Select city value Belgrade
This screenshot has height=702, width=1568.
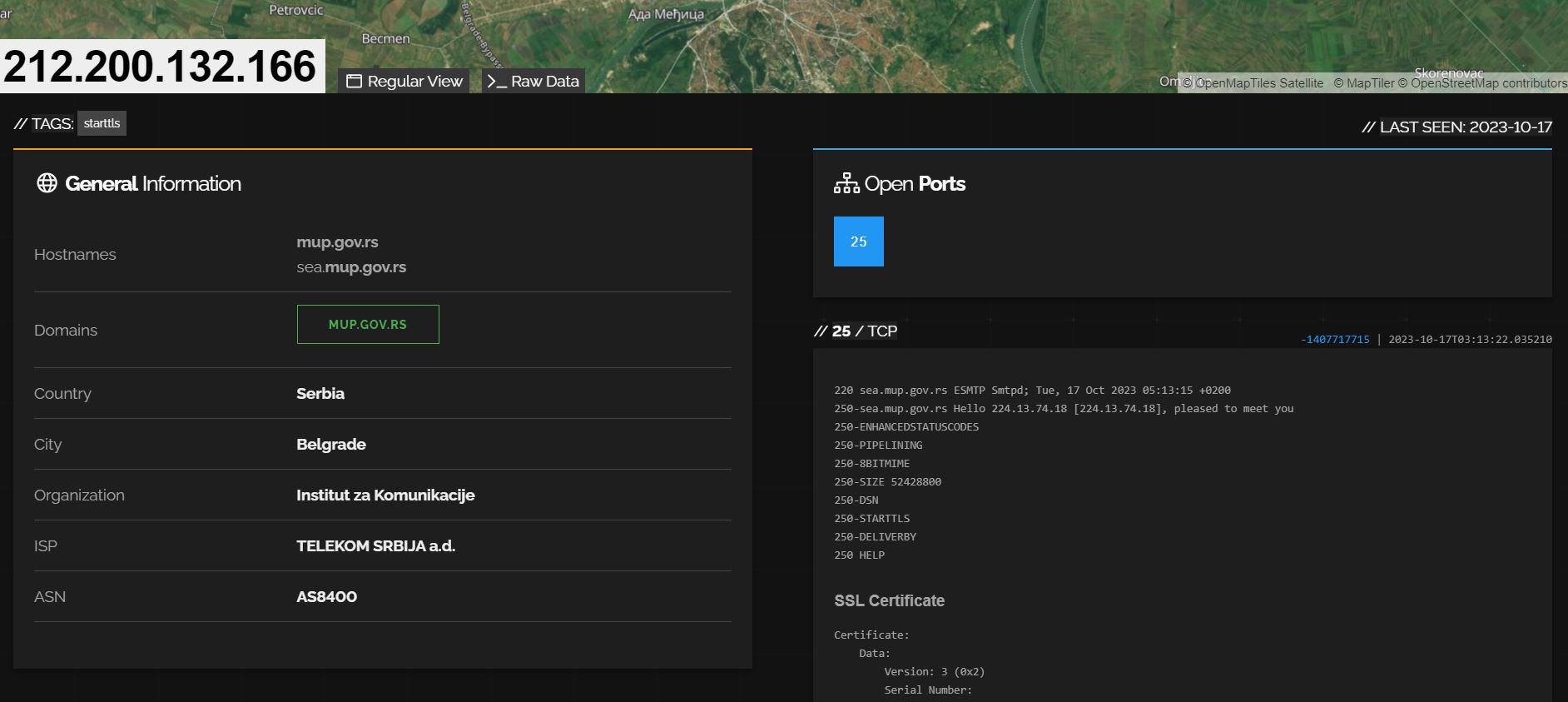[x=331, y=444]
